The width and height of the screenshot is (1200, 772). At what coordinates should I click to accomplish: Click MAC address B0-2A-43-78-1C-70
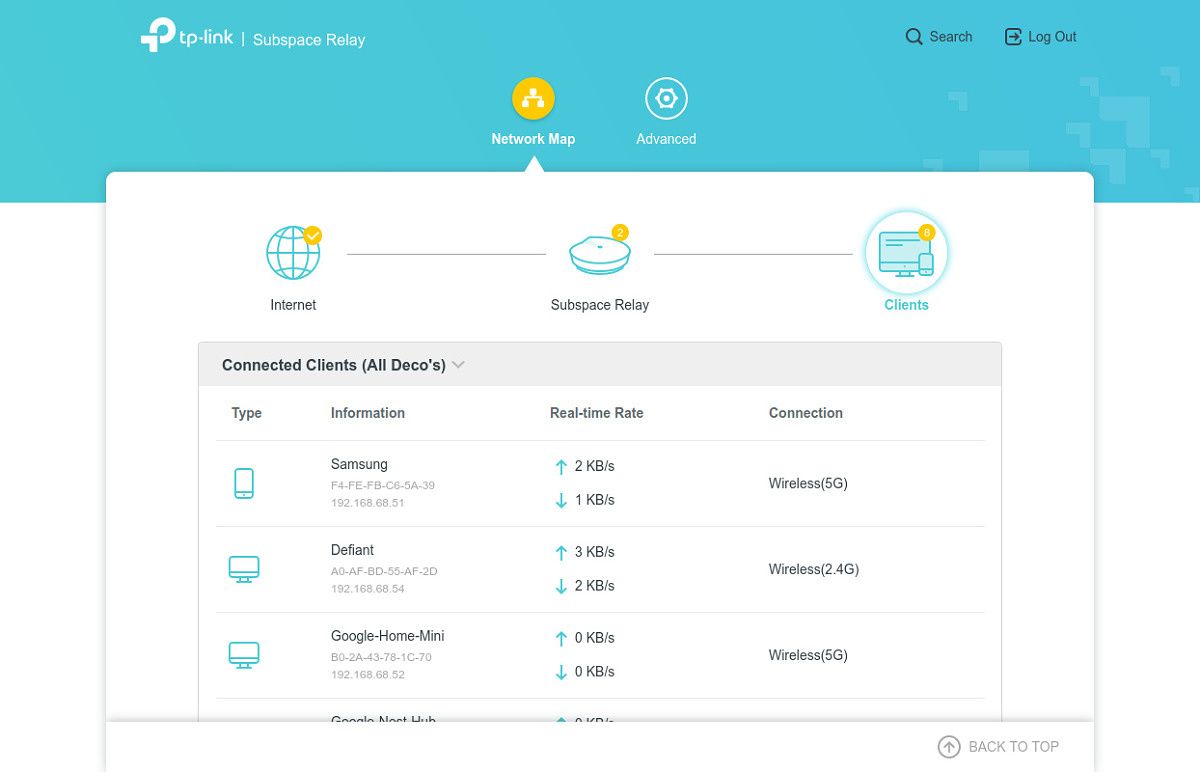click(x=381, y=657)
